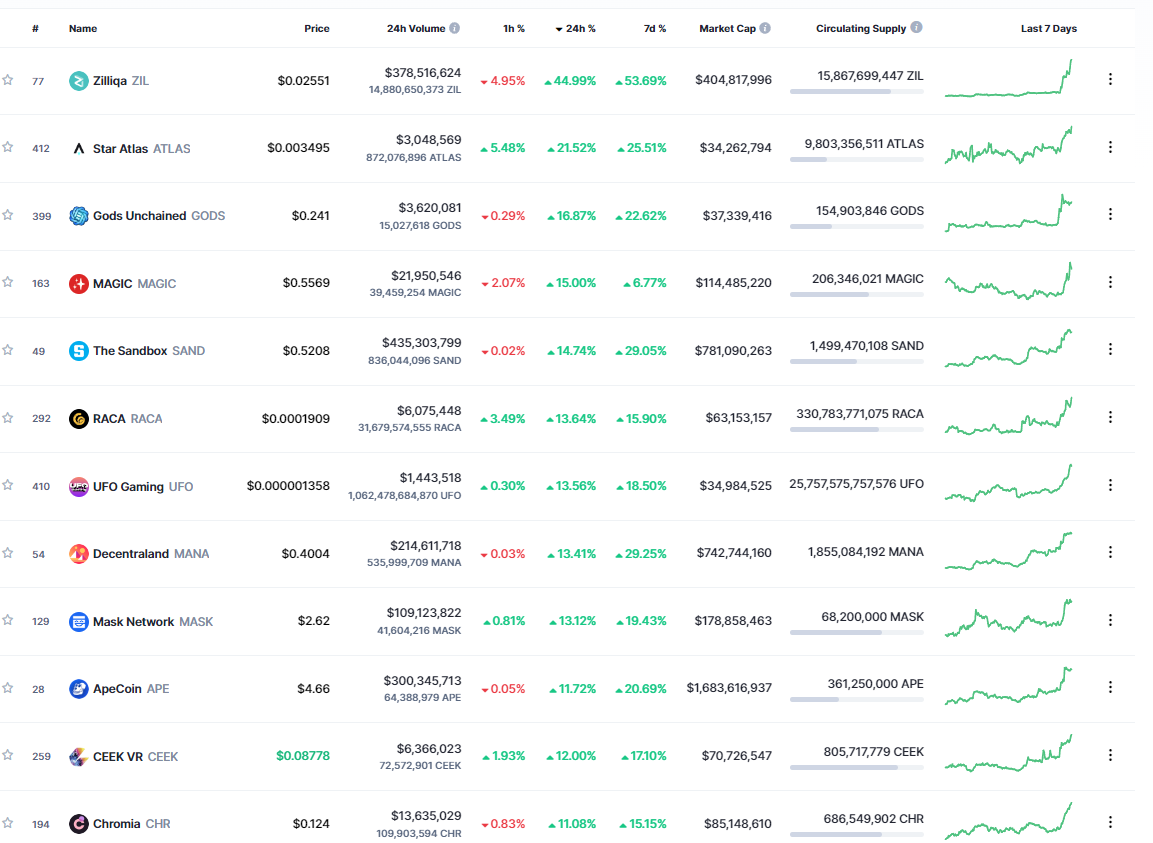Screen dimensions: 1153x843
Task: Star Zilliqa to add to watchlist
Action: tap(8, 80)
